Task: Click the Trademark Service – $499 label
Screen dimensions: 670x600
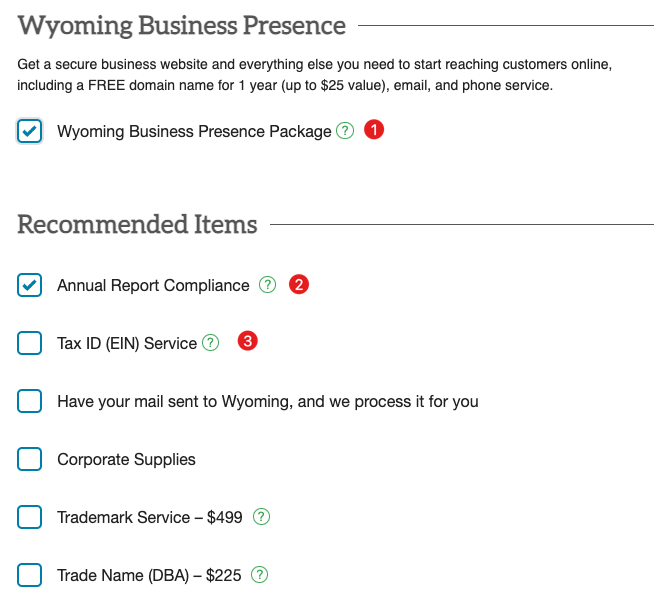Action: 150,518
